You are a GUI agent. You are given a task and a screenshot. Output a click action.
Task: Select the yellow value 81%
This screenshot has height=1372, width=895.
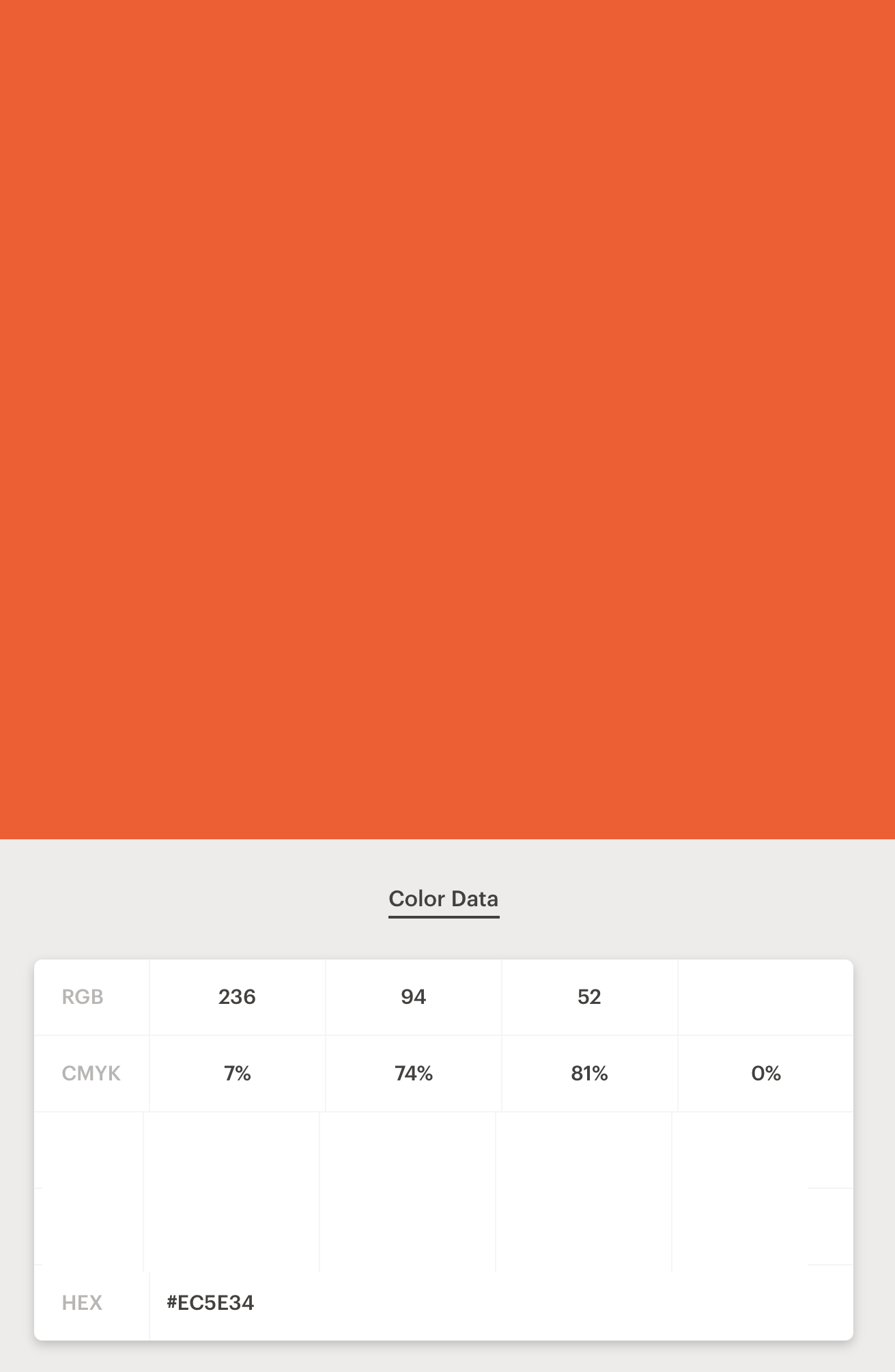point(589,1074)
